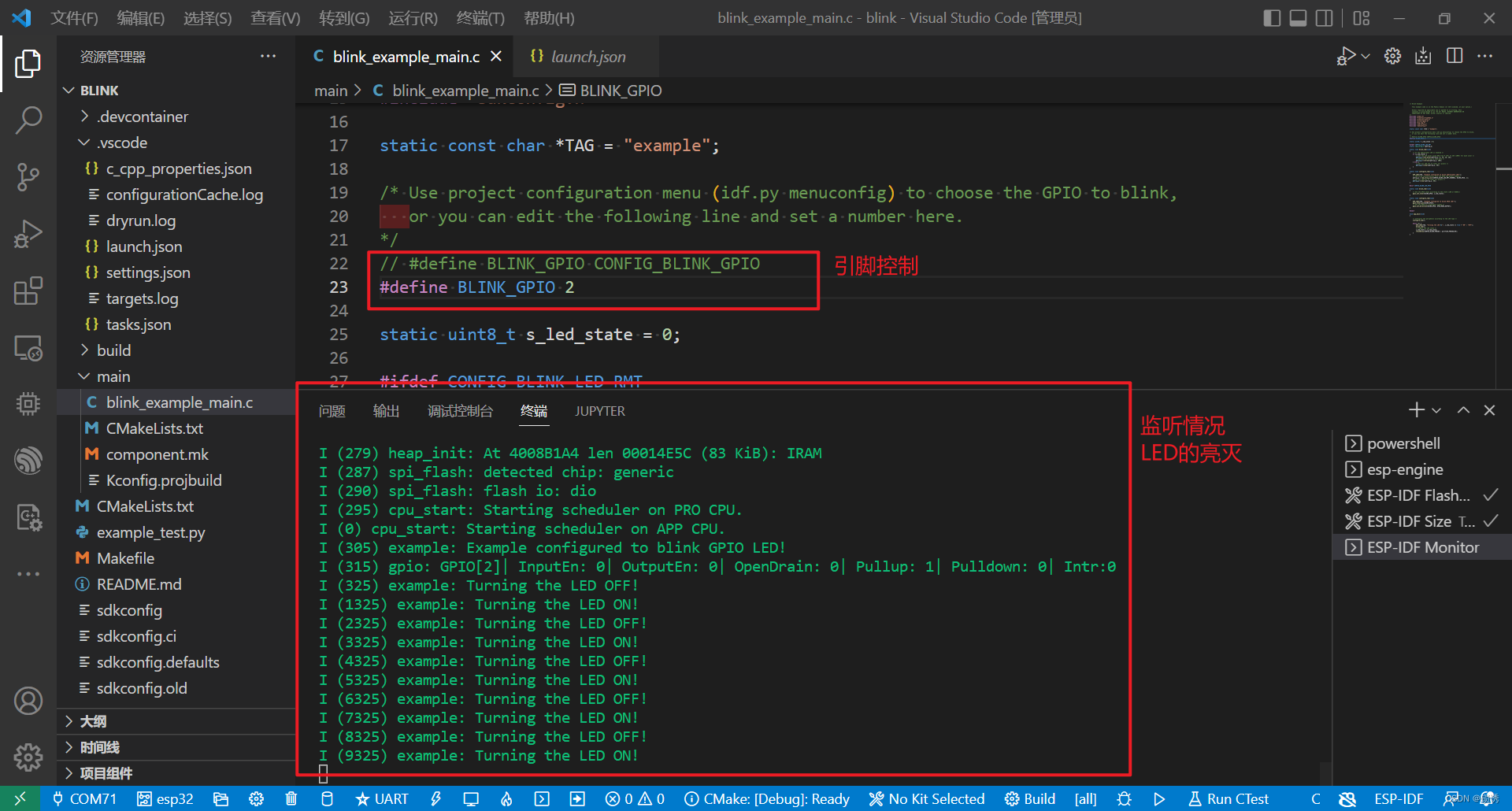Viewport: 1512px width, 811px height.
Task: Open errors and warnings count in status bar
Action: tap(635, 798)
